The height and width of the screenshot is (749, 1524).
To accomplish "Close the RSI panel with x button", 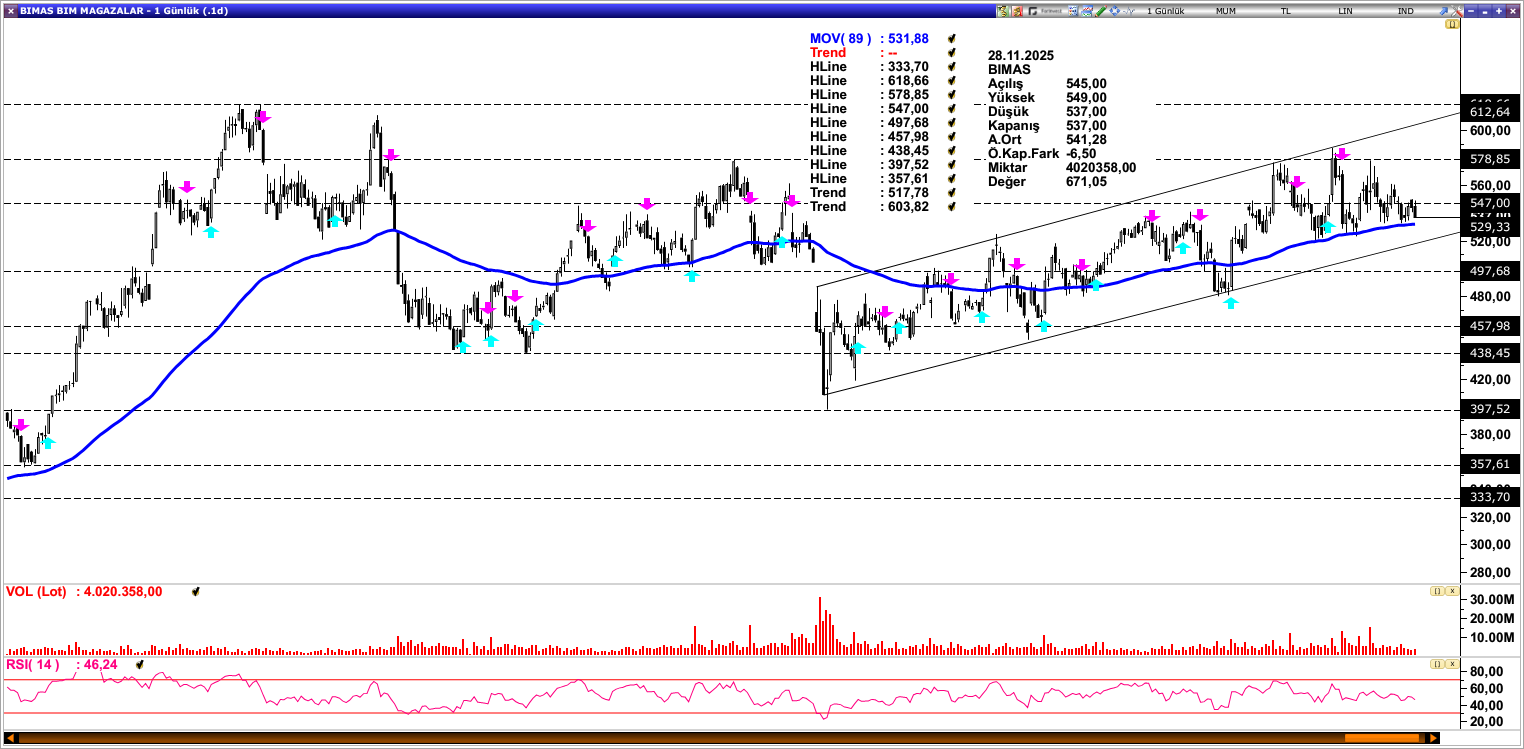I will [1450, 664].
